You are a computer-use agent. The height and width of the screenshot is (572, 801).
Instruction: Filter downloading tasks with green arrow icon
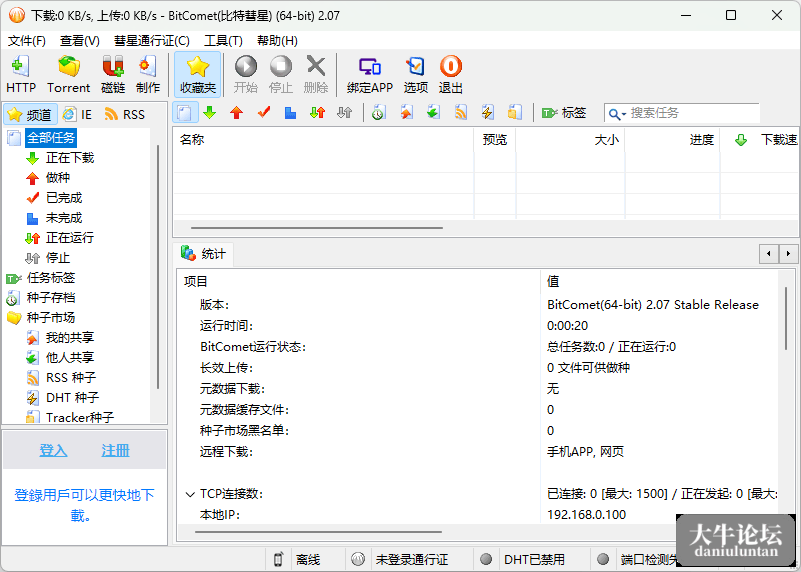tap(209, 112)
